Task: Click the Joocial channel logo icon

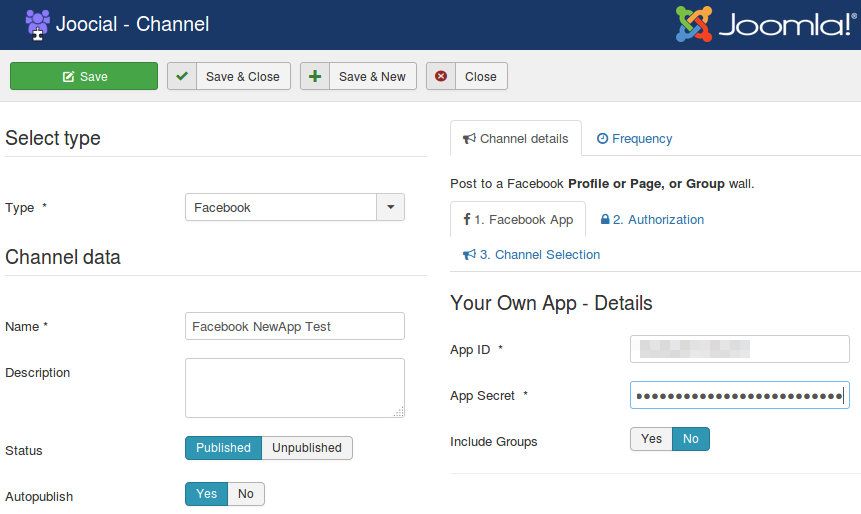Action: pyautogui.click(x=37, y=25)
